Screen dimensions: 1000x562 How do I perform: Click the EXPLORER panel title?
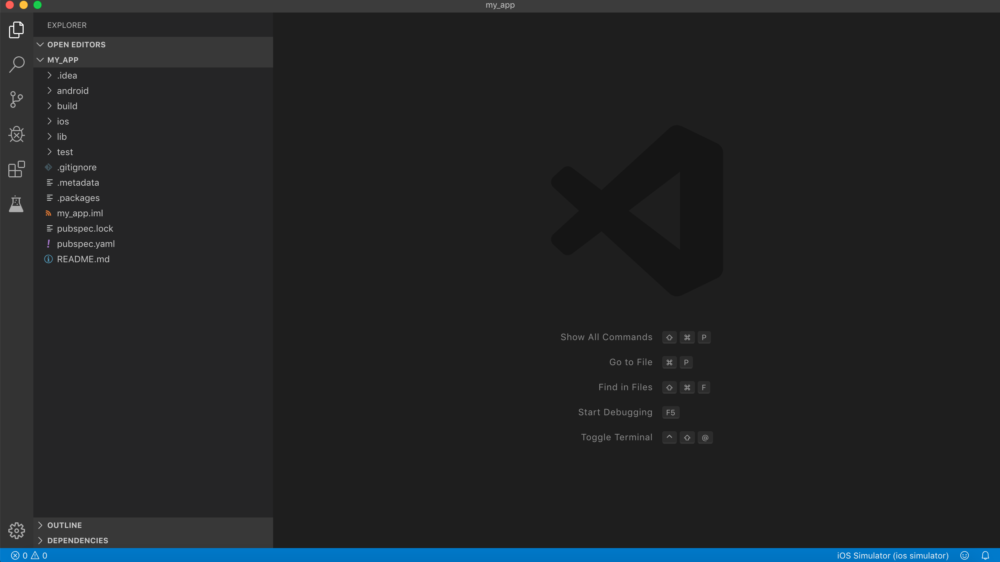[67, 25]
